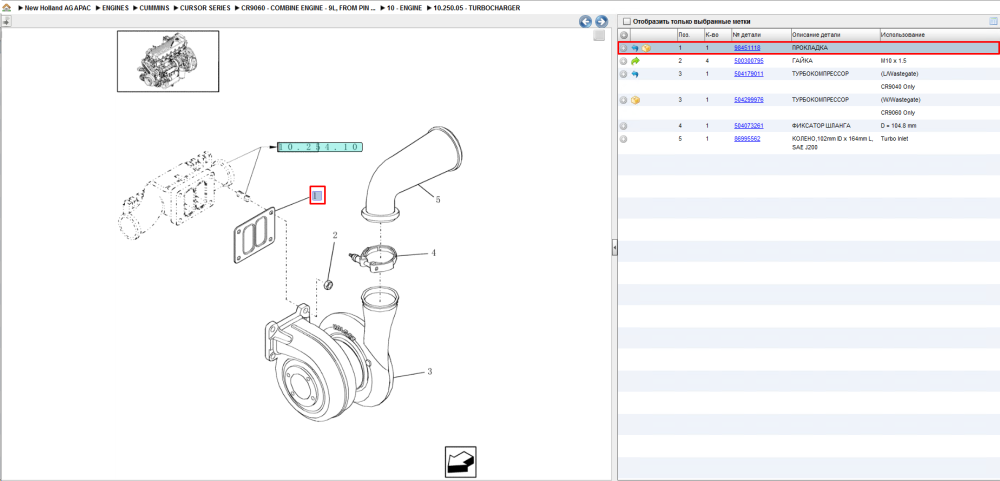Click the '(L/Wastegate)' usage cell
Screen dimensions: 1000x481
[x=899, y=74]
